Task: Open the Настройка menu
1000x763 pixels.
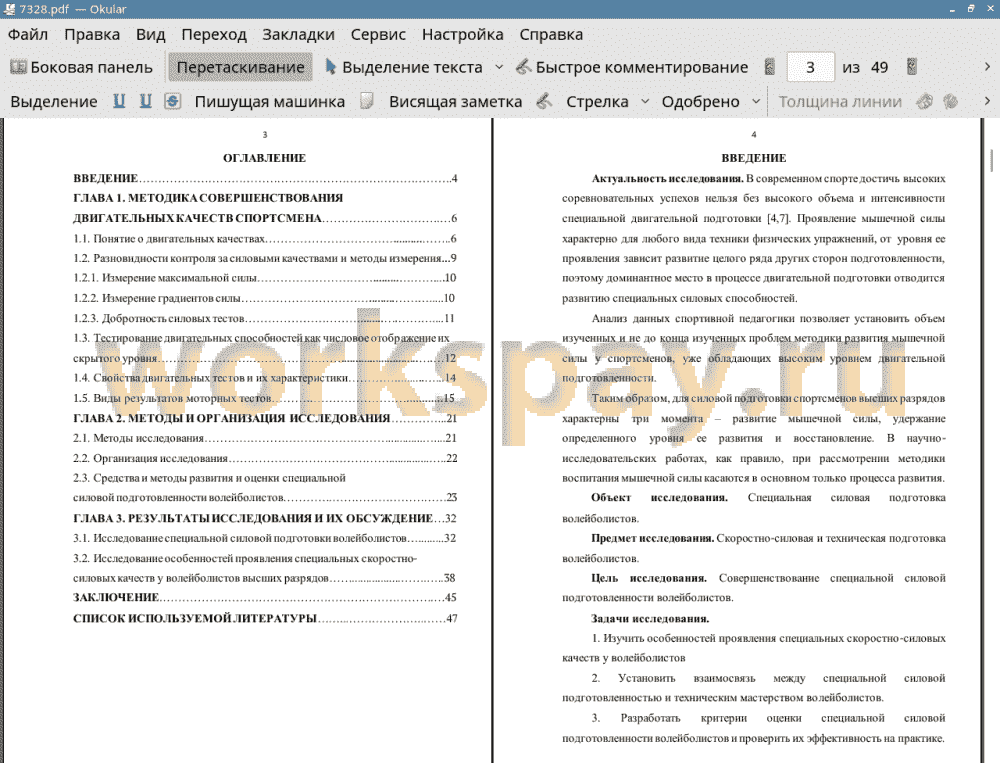Action: [462, 34]
